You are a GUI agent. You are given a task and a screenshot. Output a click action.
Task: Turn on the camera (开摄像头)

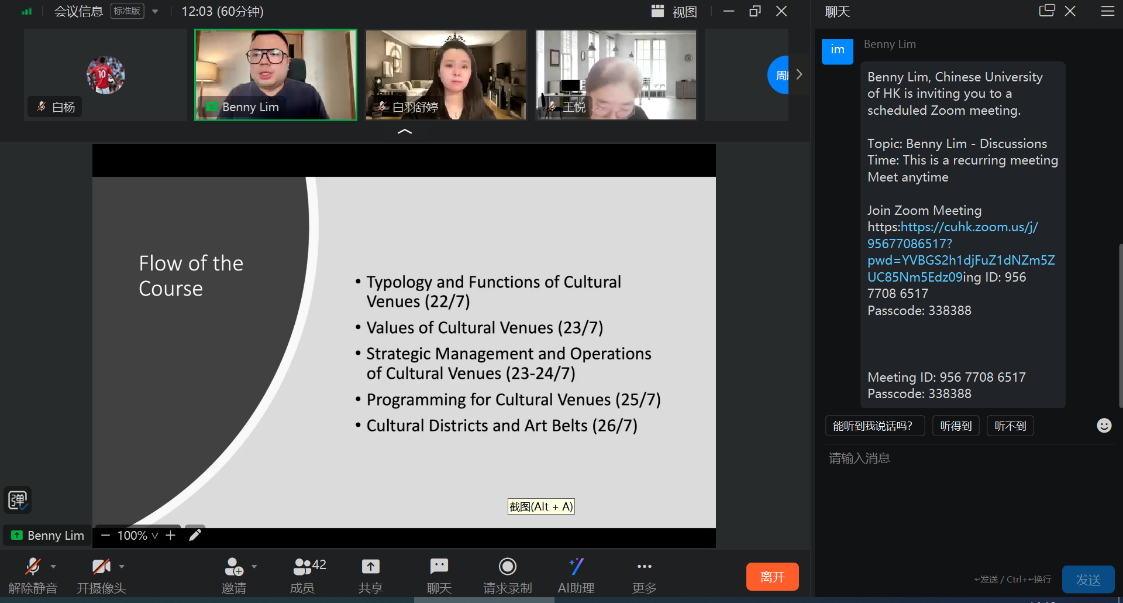click(101, 567)
